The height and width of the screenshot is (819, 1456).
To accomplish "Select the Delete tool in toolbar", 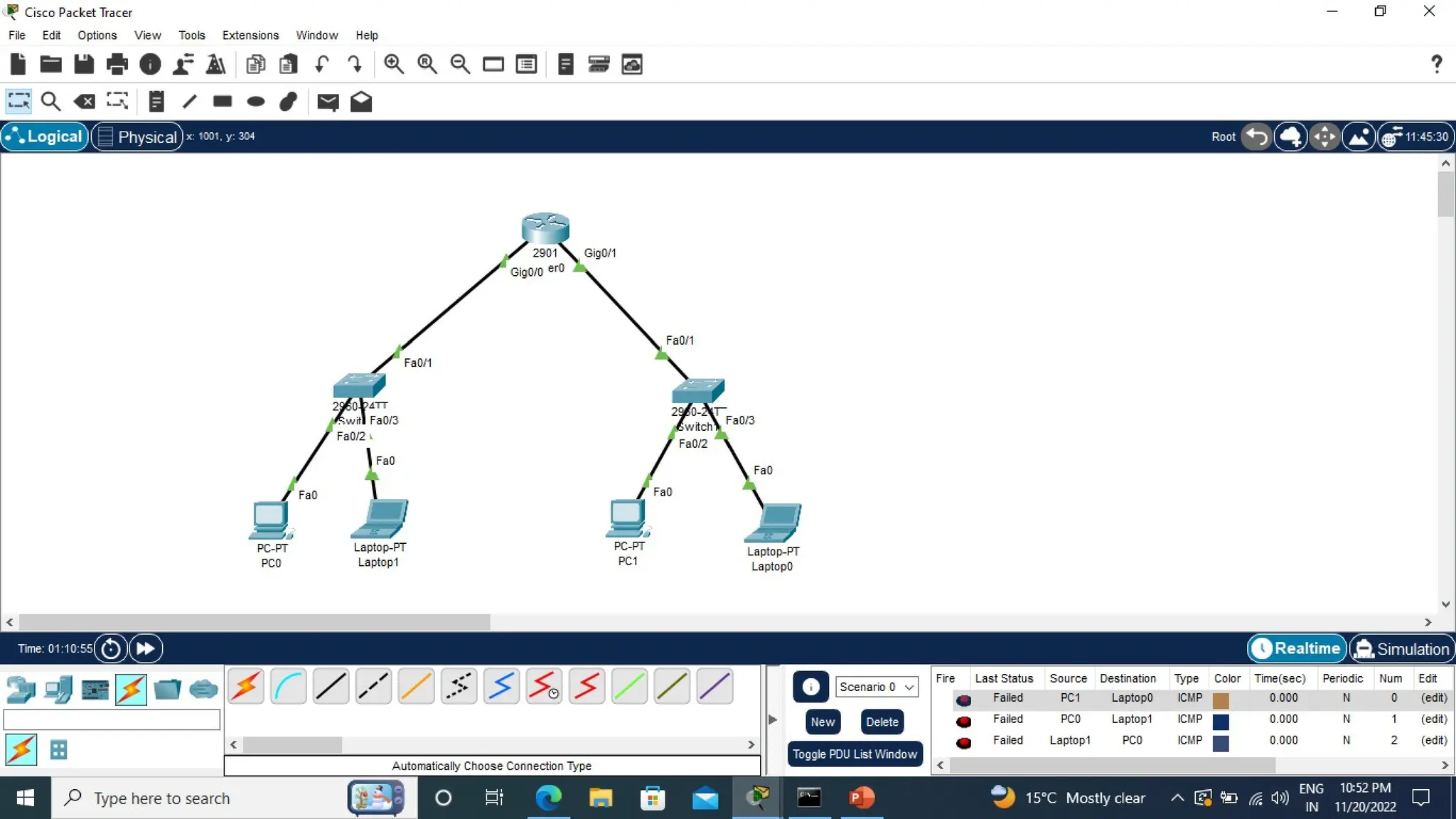I will [85, 102].
